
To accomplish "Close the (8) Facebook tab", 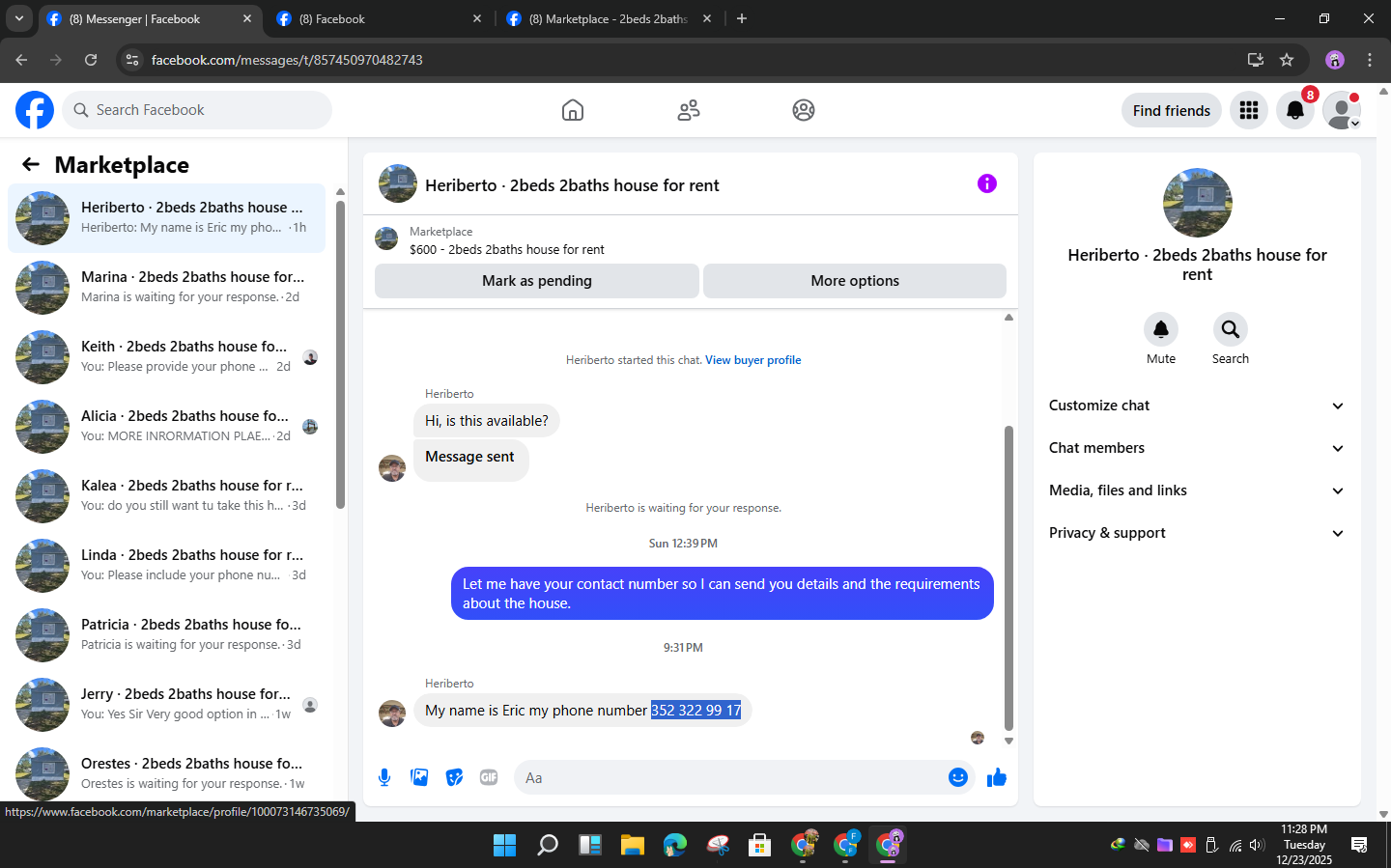I will 477,18.
